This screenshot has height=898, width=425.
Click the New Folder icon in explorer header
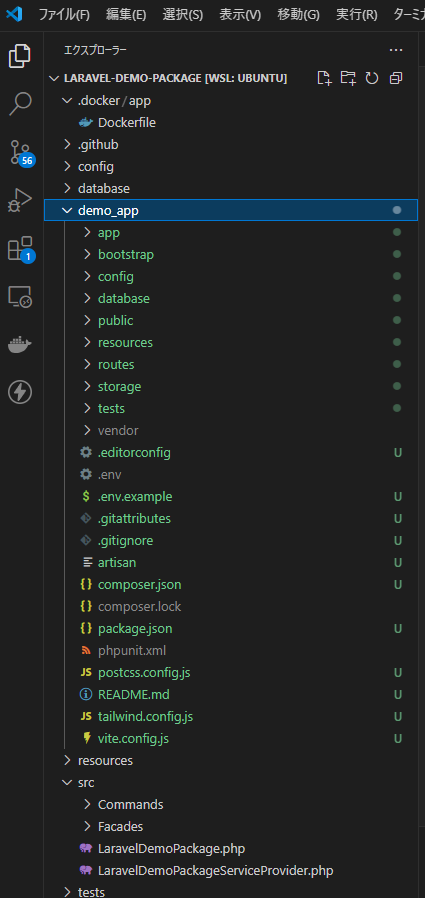pos(348,78)
